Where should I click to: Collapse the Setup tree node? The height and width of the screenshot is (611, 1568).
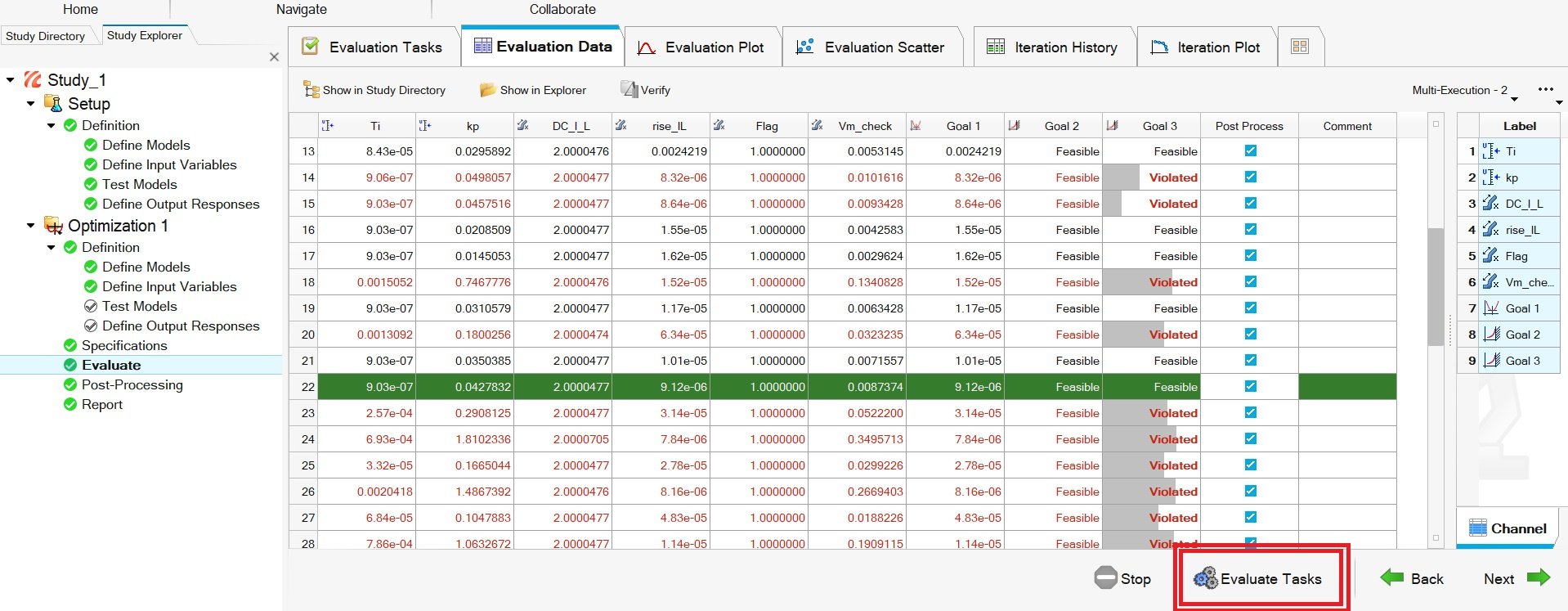tap(30, 104)
